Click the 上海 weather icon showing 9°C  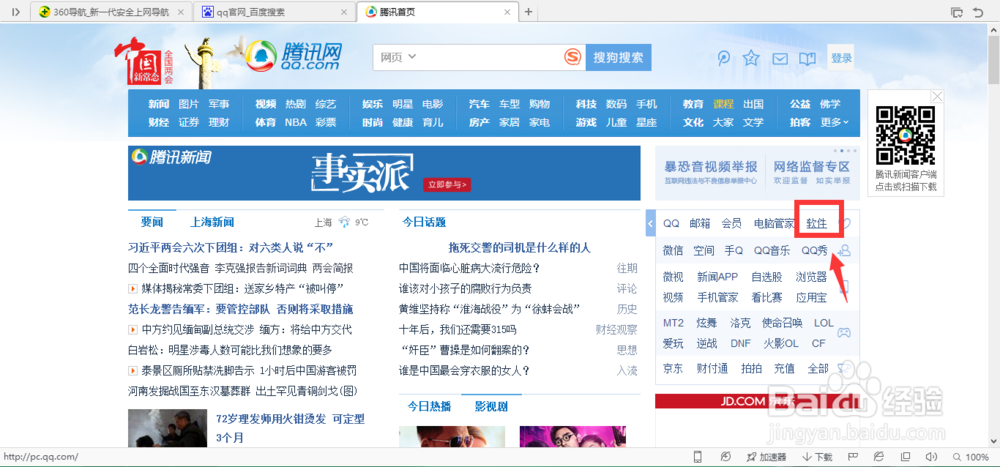tap(344, 222)
